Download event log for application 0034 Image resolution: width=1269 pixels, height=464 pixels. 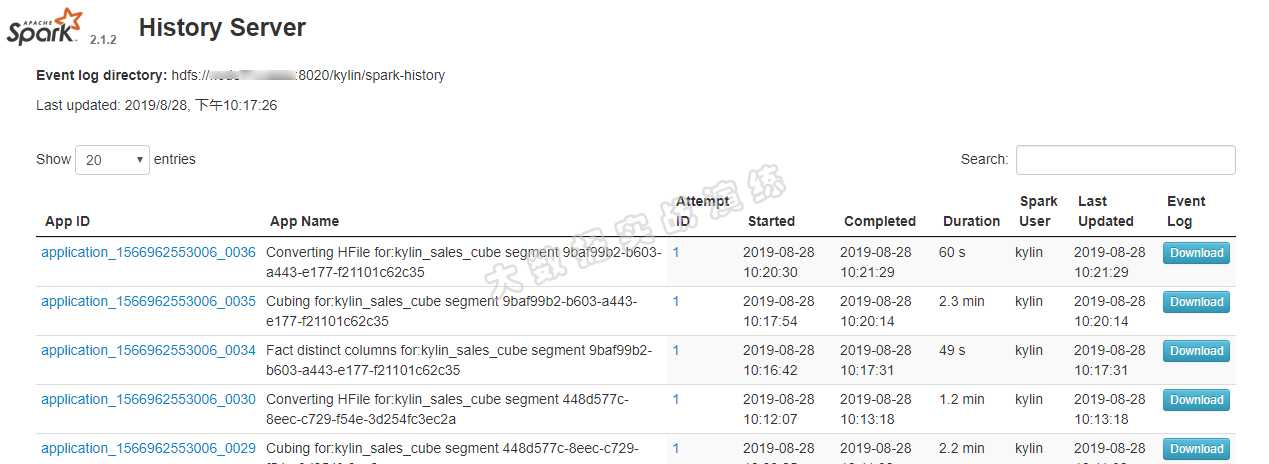1196,351
